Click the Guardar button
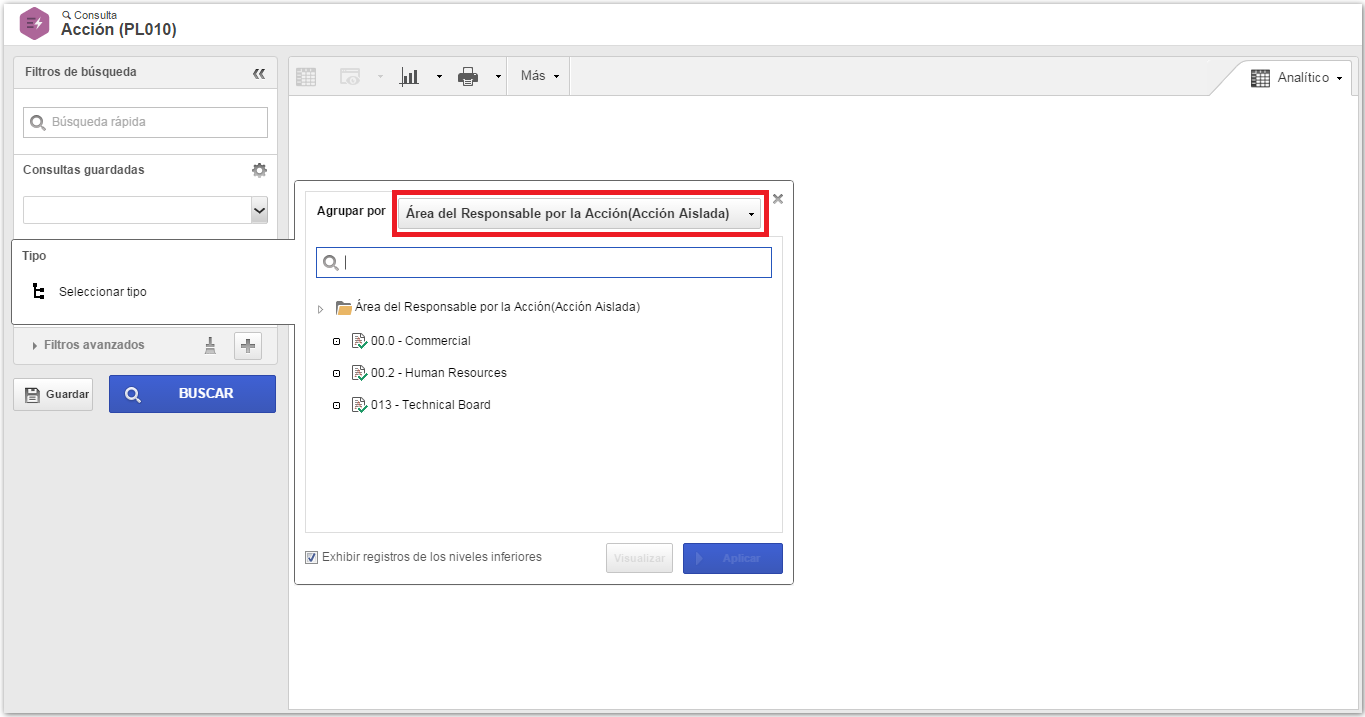1365x717 pixels. tap(53, 394)
